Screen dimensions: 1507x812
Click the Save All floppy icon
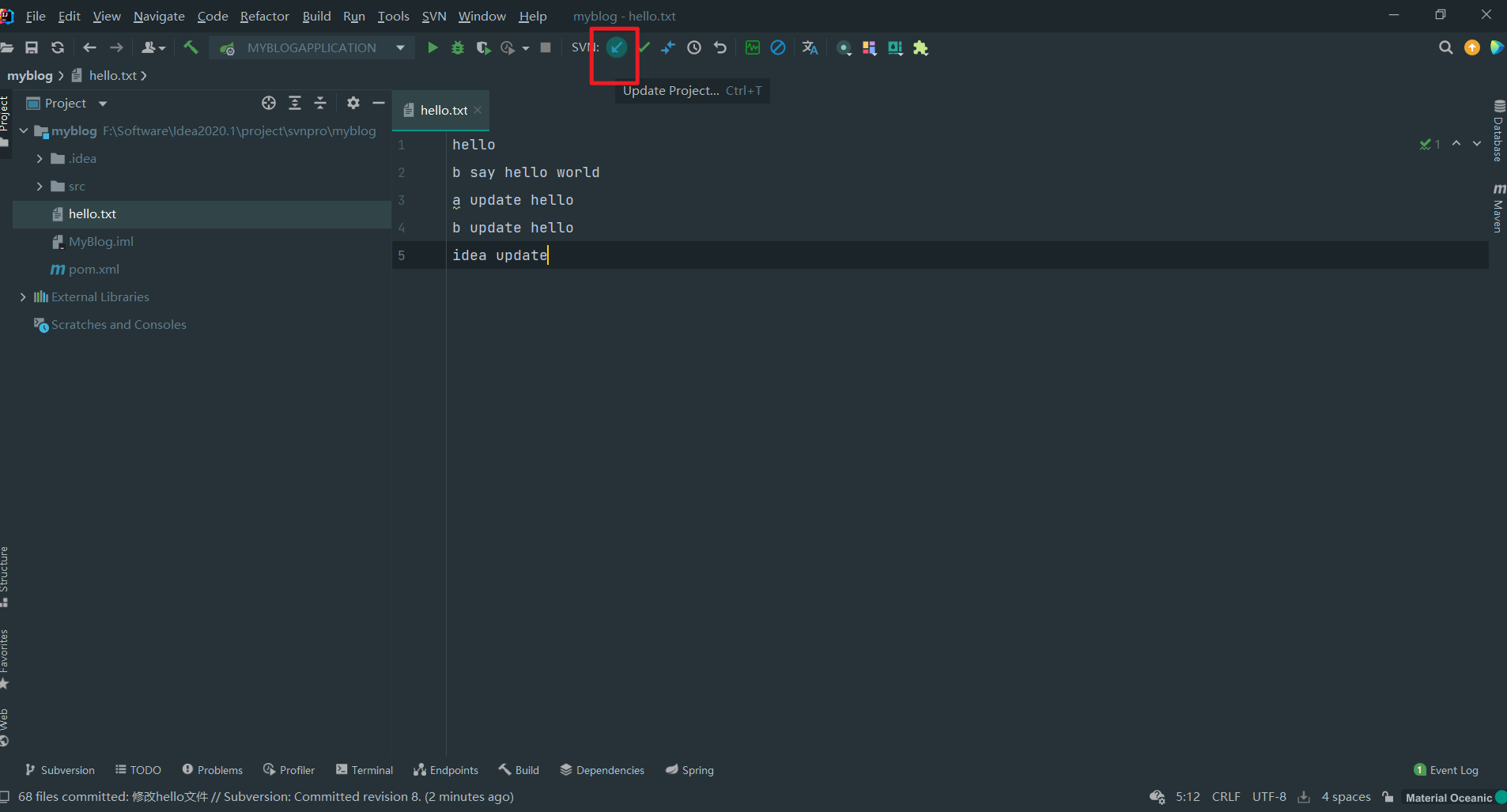(32, 47)
